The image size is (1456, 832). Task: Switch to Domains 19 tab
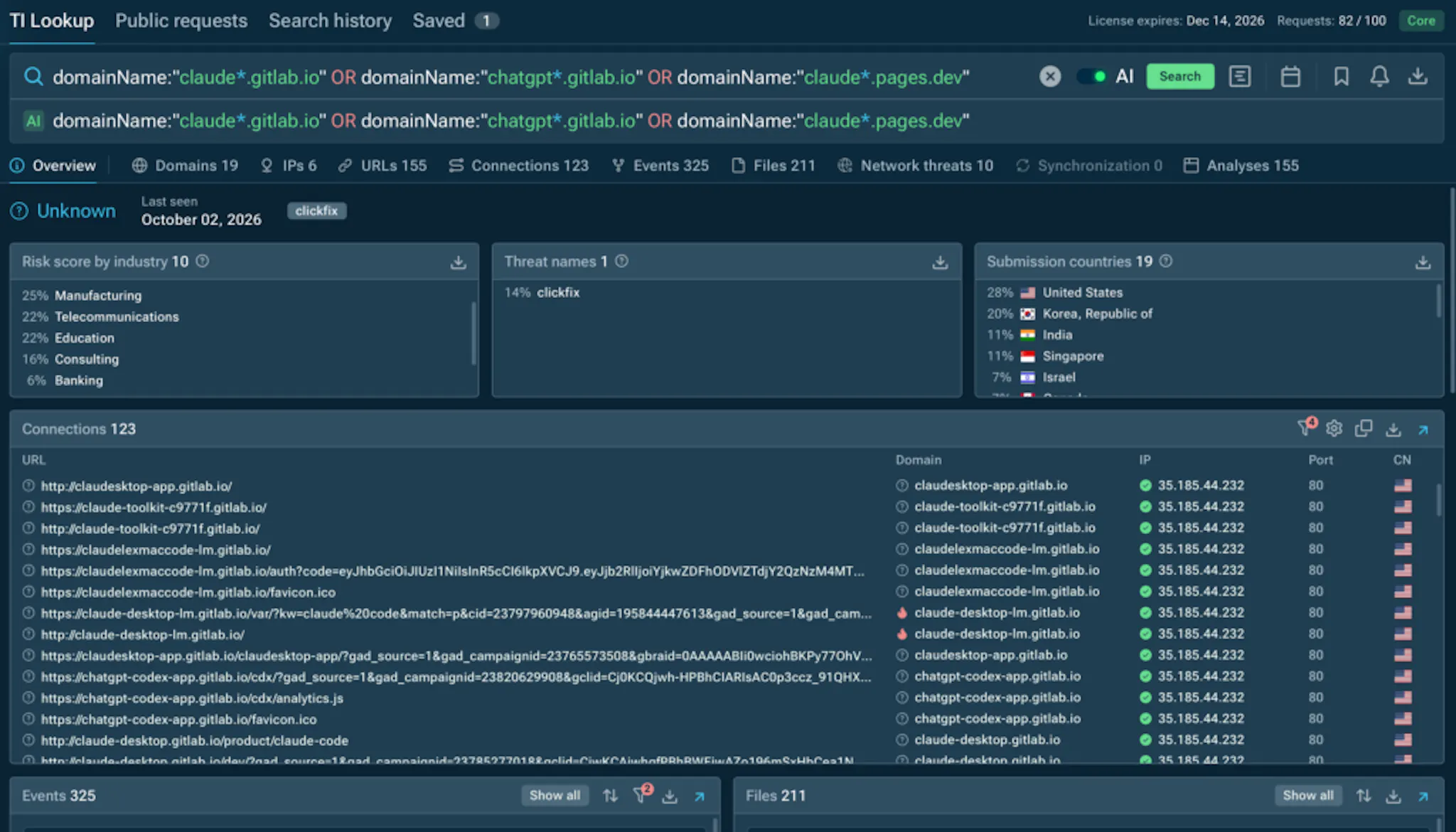pyautogui.click(x=185, y=166)
